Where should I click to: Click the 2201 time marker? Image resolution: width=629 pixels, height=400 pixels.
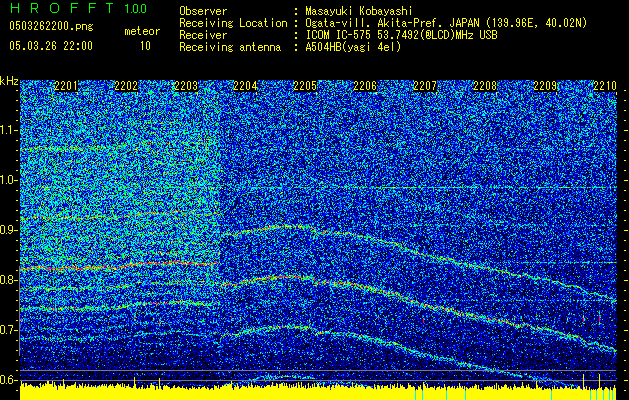coord(66,86)
